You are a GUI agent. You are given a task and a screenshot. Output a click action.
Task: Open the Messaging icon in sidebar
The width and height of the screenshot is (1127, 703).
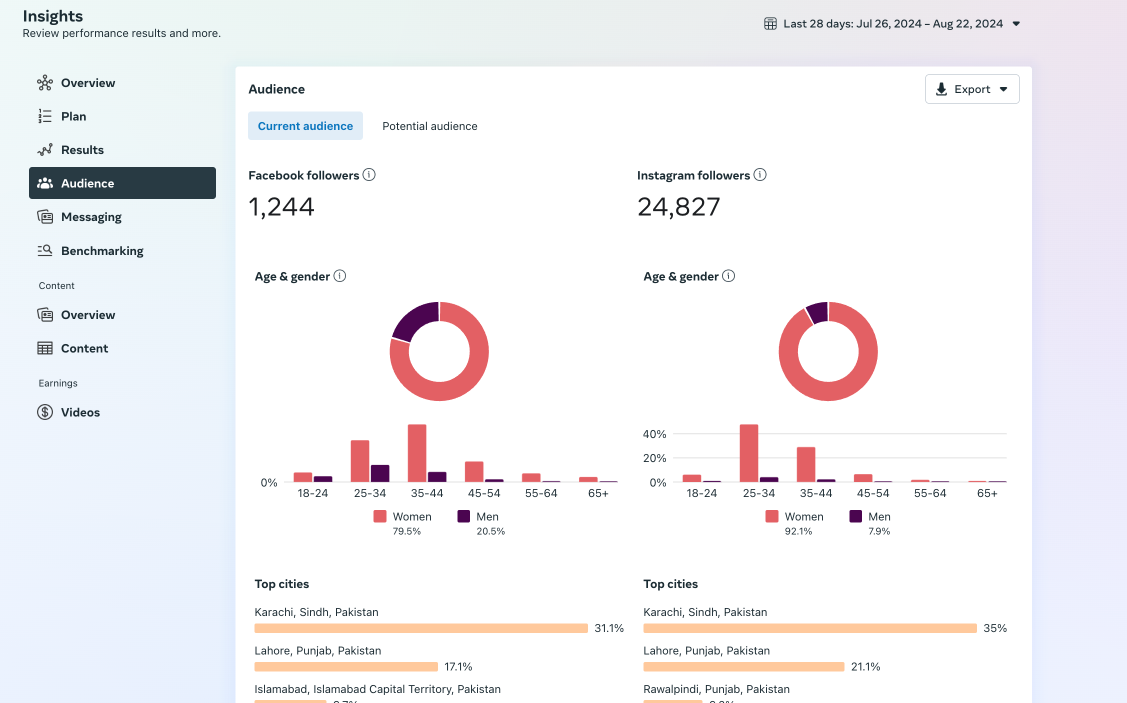44,216
